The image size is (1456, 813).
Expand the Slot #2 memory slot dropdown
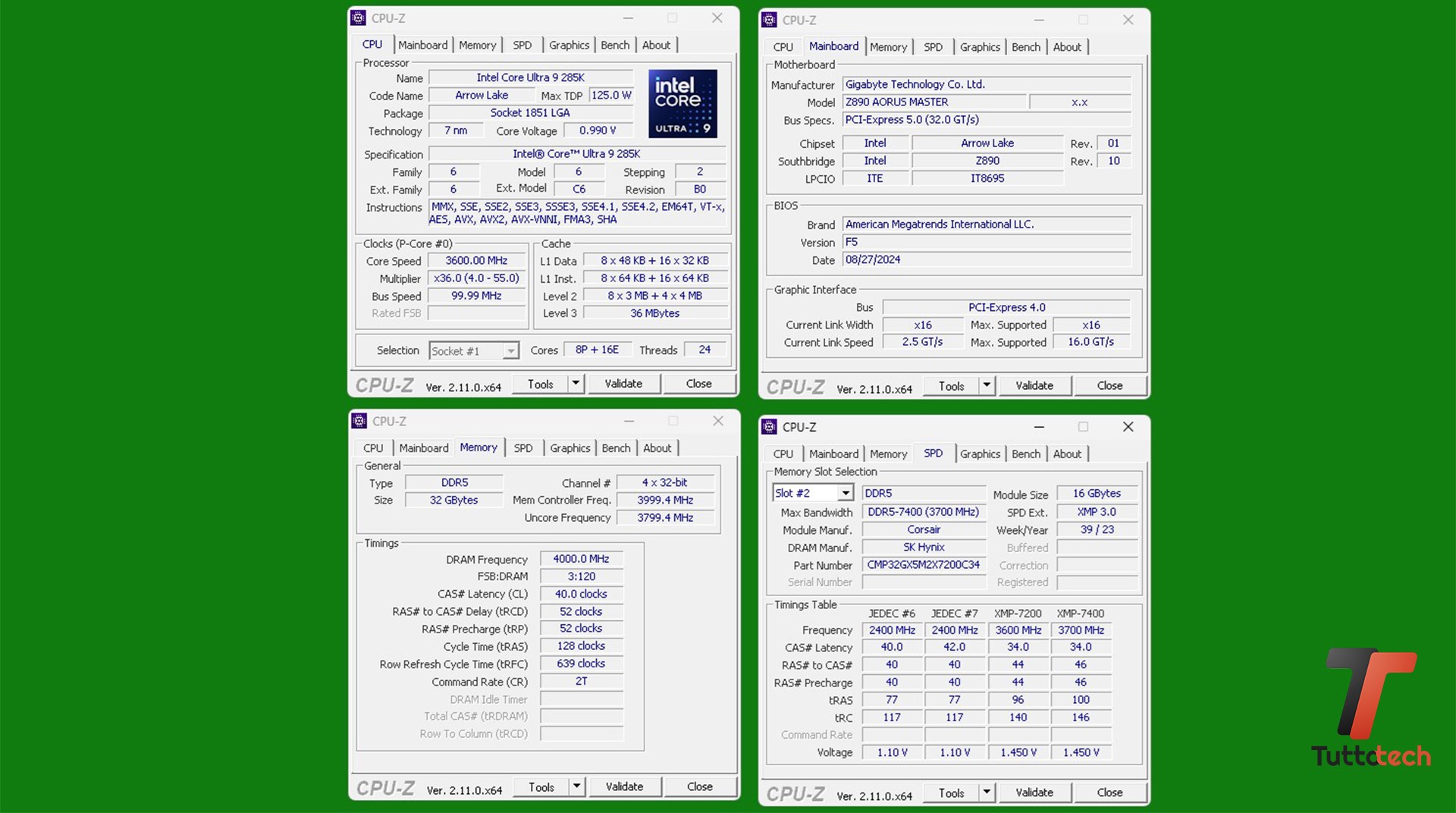click(x=846, y=493)
